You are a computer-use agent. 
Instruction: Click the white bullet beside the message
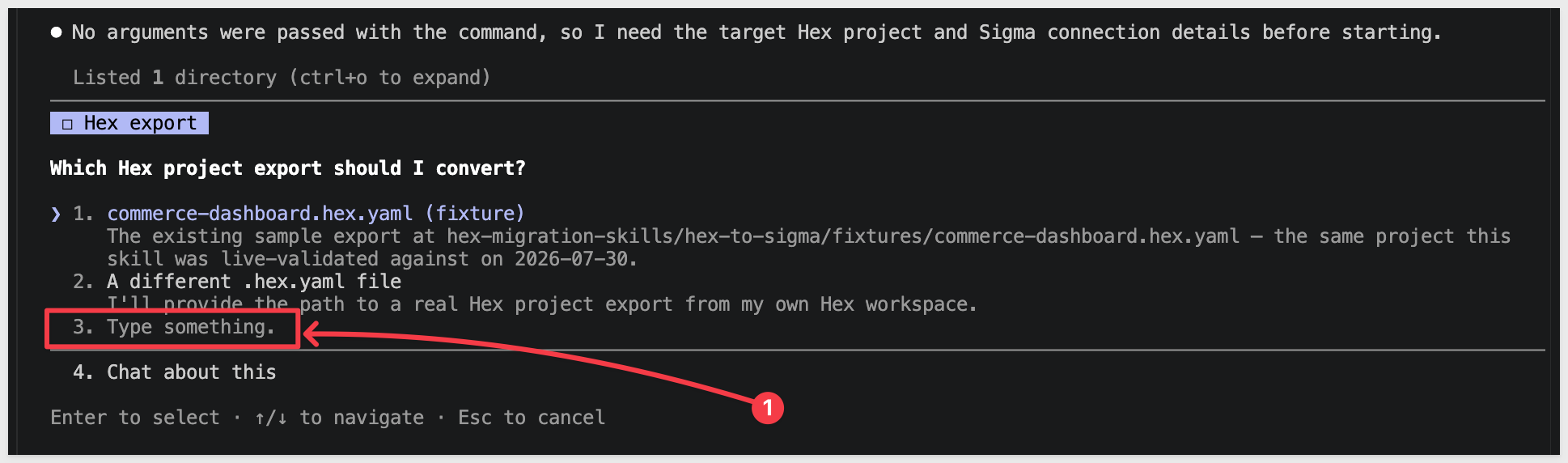click(x=56, y=32)
